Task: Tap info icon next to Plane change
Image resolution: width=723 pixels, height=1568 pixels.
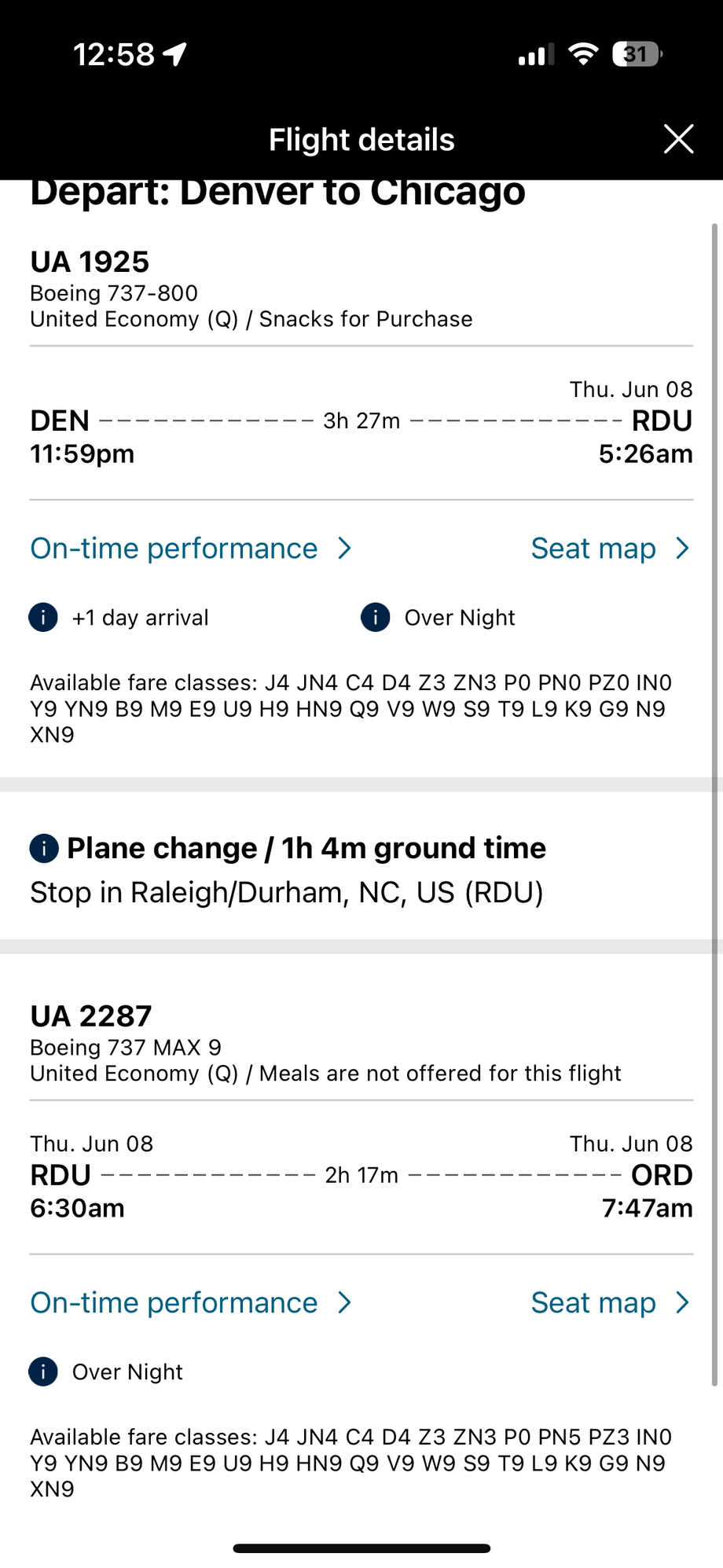Action: [x=44, y=849]
